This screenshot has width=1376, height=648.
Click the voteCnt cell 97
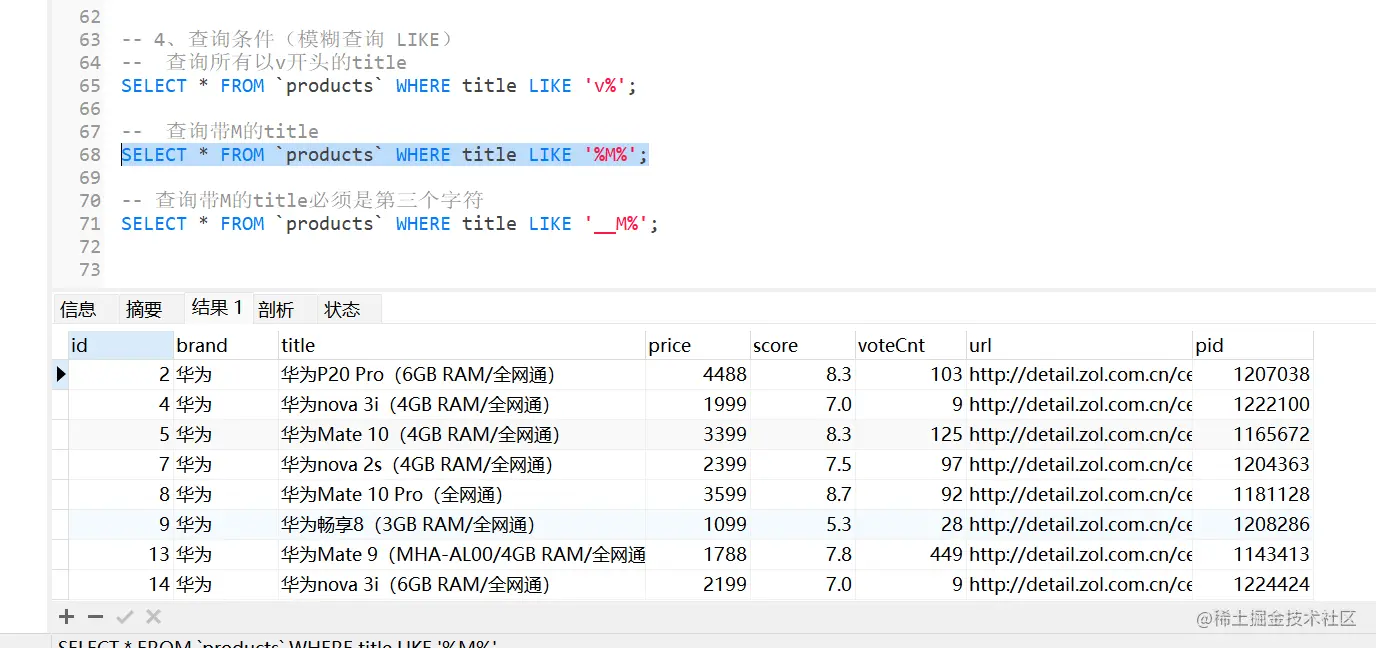(x=910, y=465)
